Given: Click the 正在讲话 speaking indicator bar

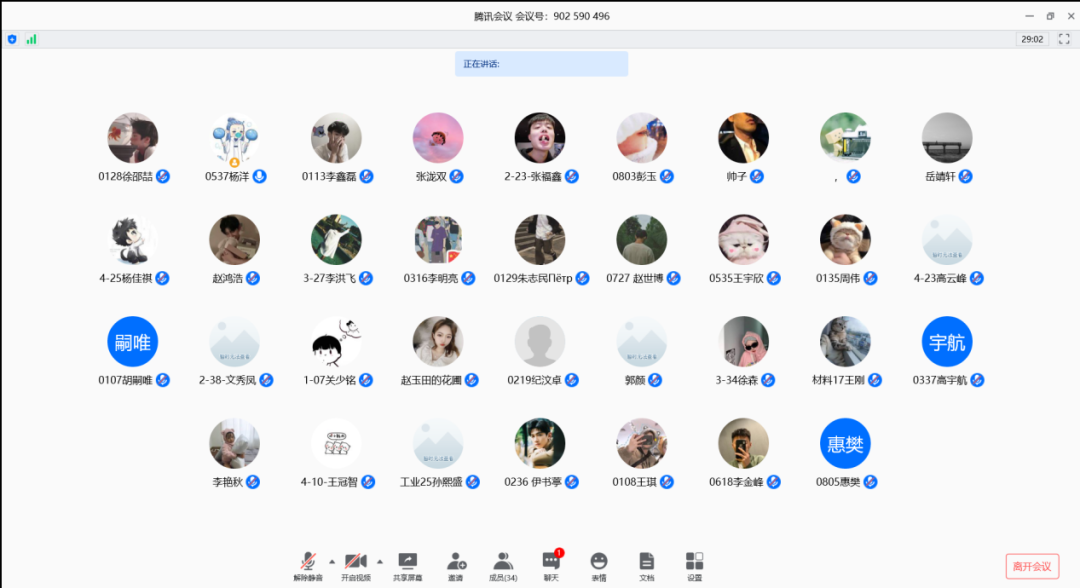Looking at the screenshot, I should coord(541,64).
